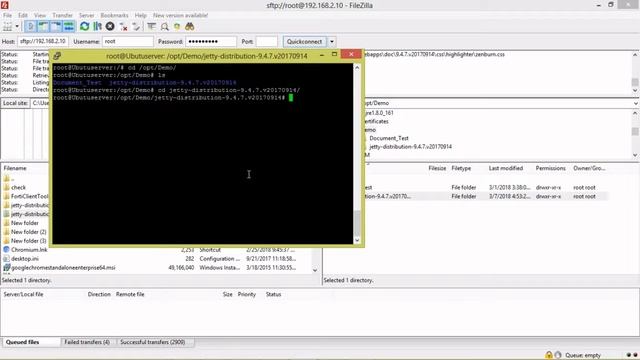Image resolution: width=640 pixels, height=360 pixels.
Task: Select jetty-distribution-9.4.7.v20170914 in remote tree
Action: click(410, 147)
